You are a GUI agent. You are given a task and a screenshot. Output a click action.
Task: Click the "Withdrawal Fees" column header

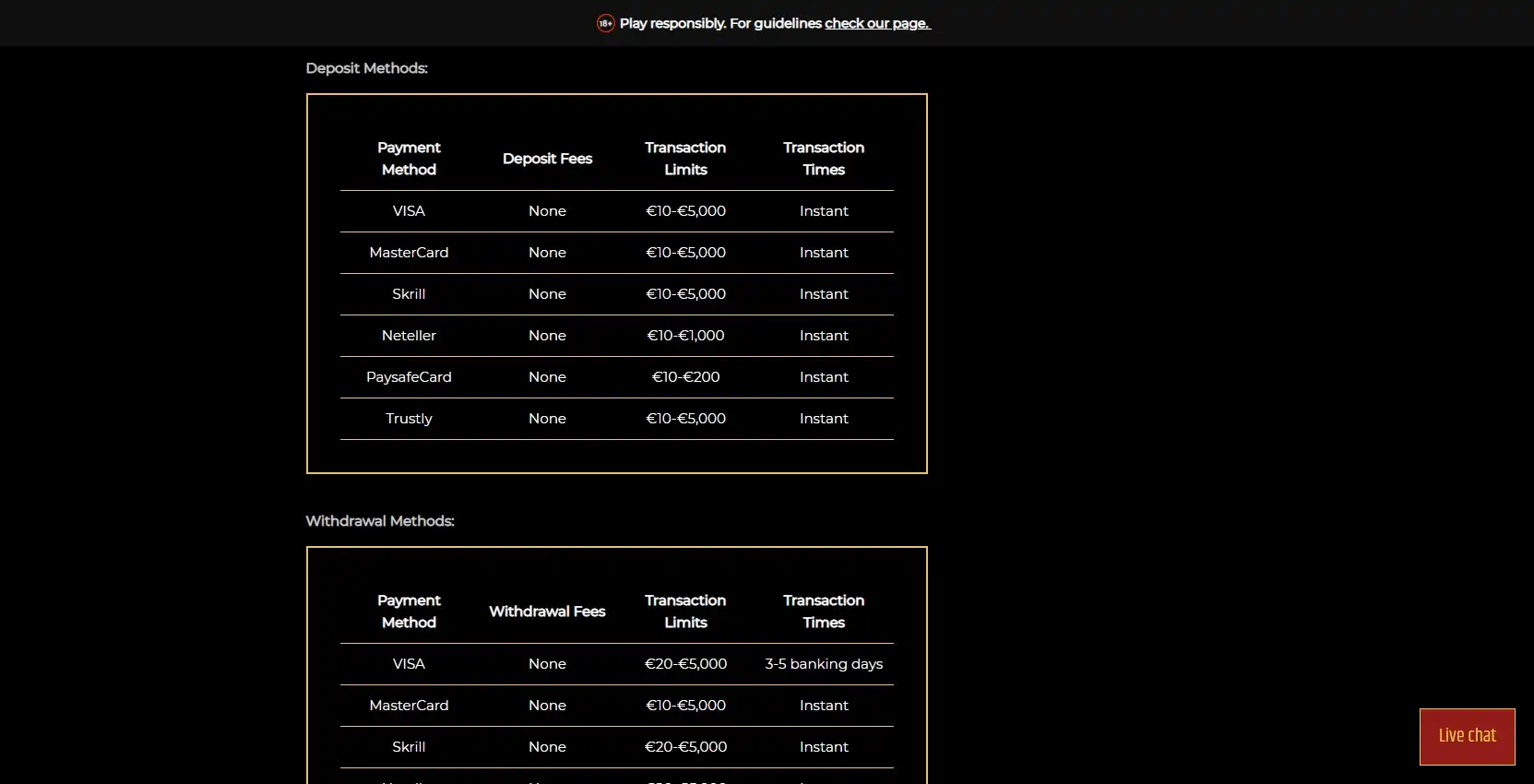click(547, 612)
